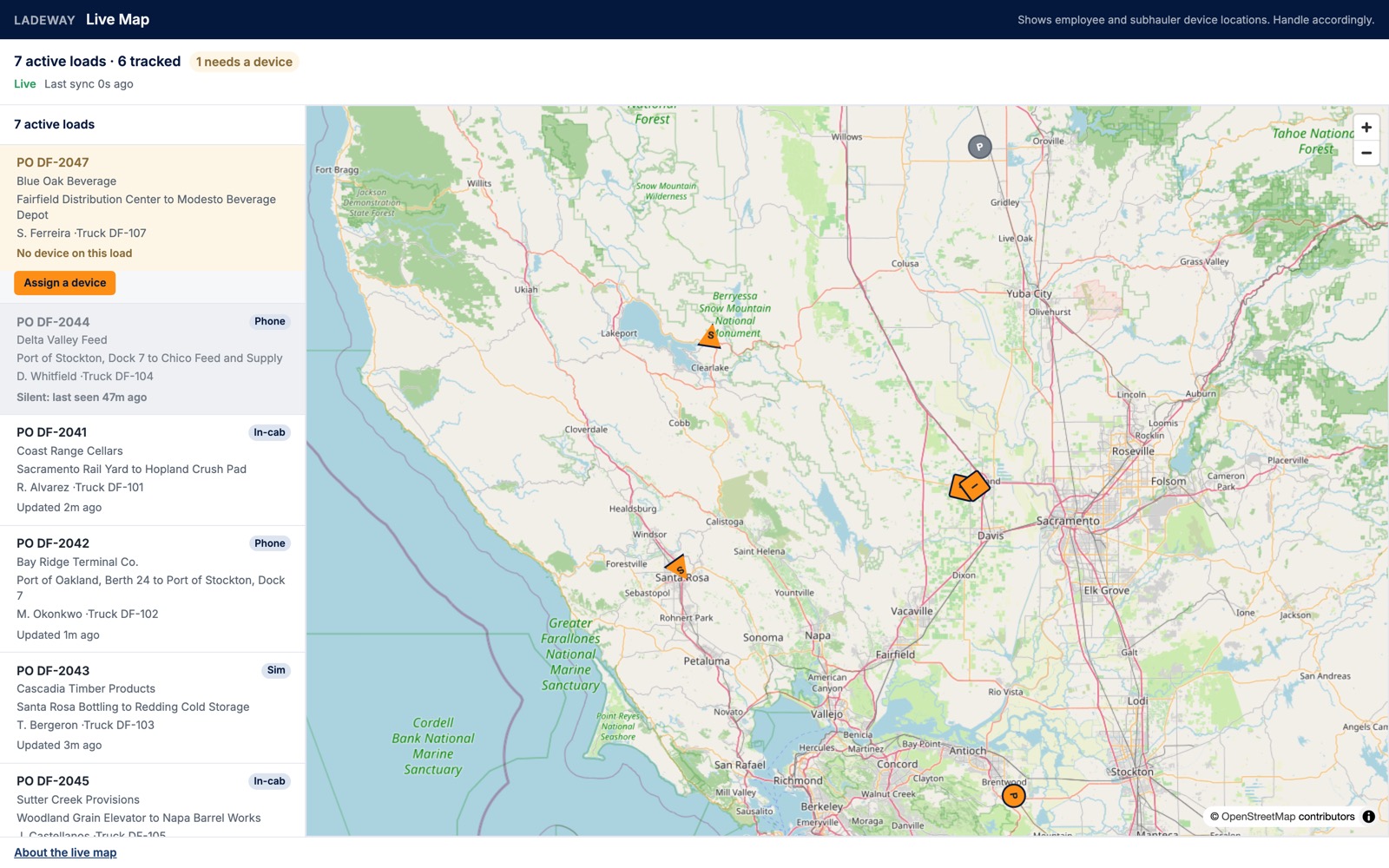Click the gray P marker near Oroville

[979, 147]
